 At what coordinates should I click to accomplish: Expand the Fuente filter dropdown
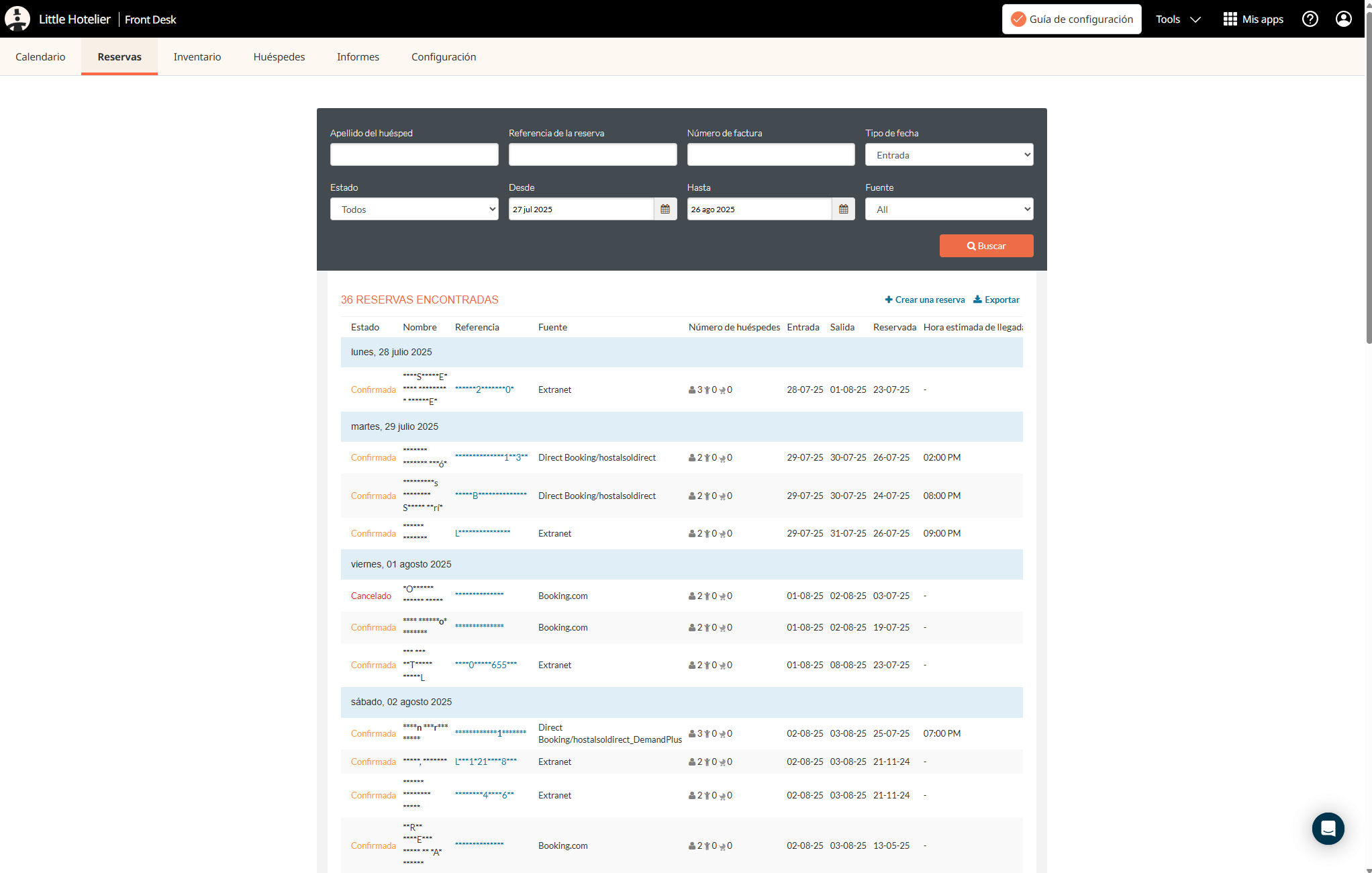[x=948, y=210]
